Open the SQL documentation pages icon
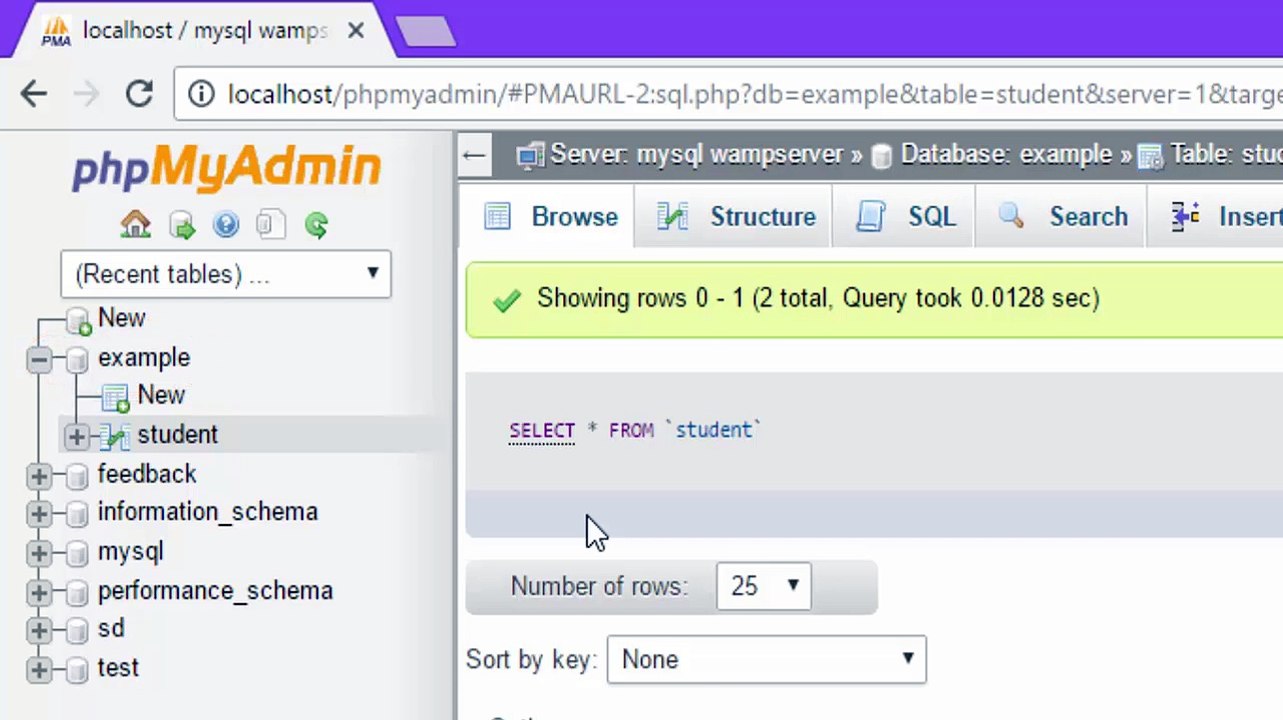 270,225
